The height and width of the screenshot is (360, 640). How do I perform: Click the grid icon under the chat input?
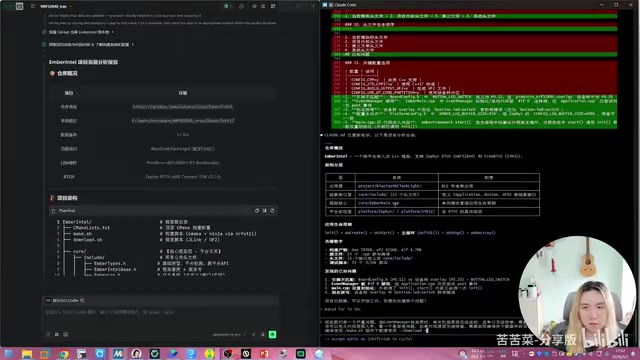pyautogui.click(x=57, y=334)
